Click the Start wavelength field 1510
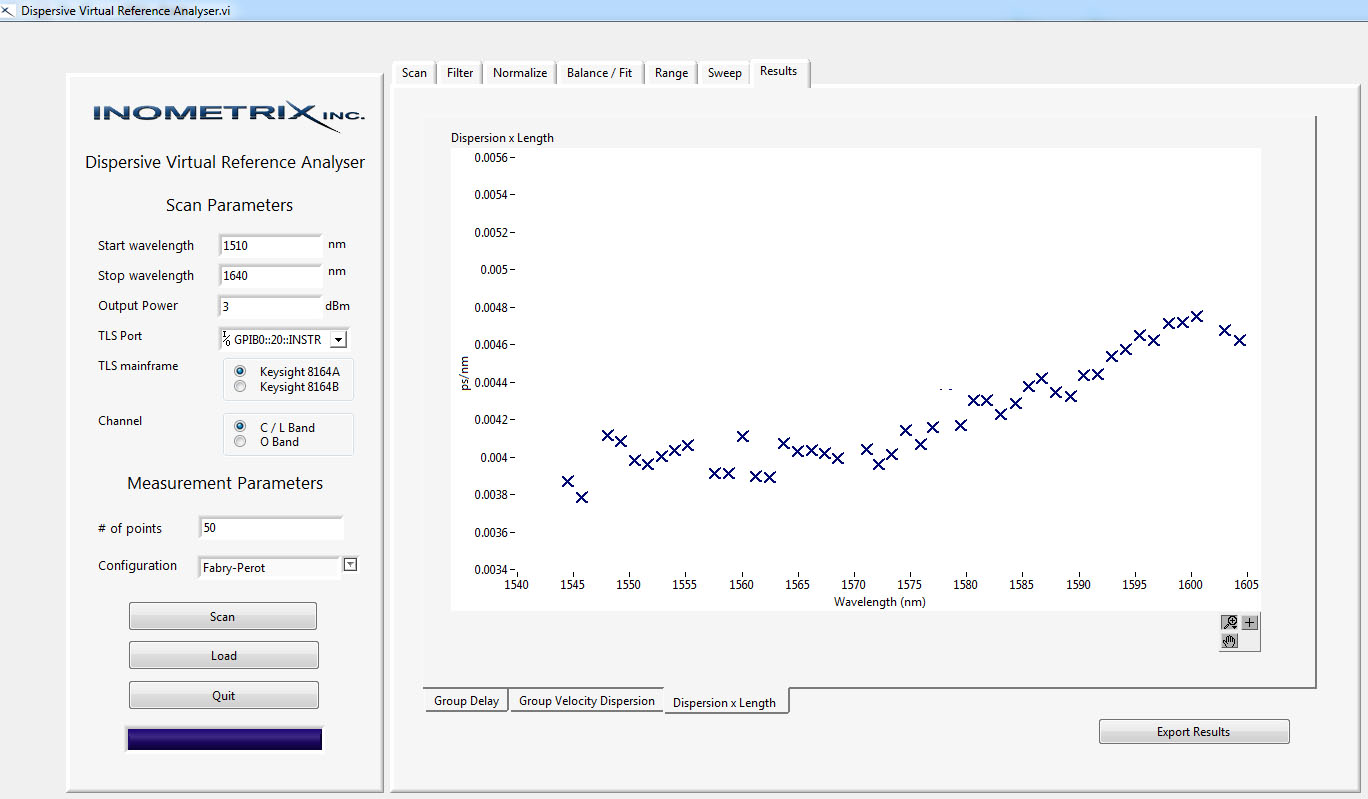The width and height of the screenshot is (1368, 799). (270, 246)
